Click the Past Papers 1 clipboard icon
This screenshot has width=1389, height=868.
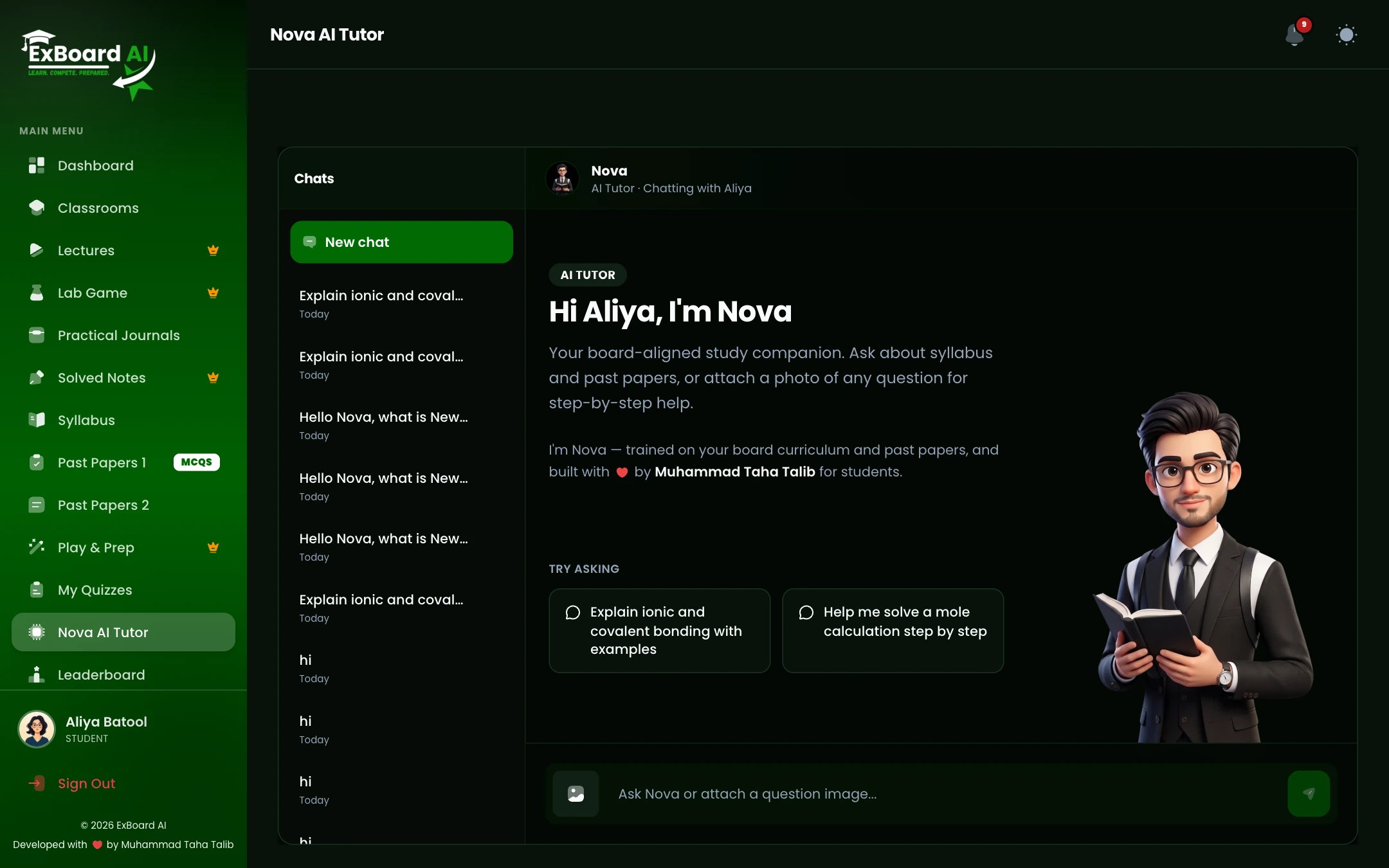tap(37, 462)
